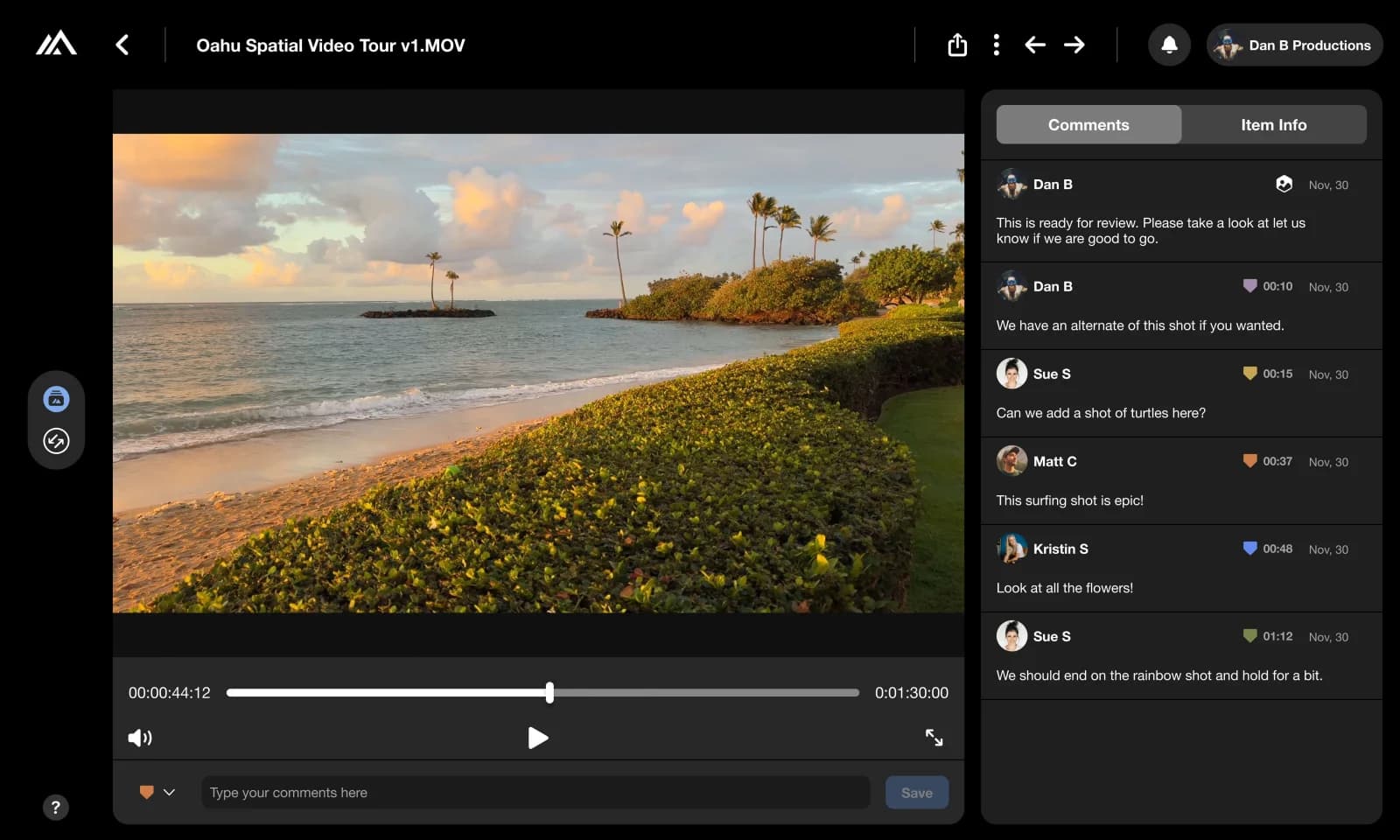Toggle the spatial video view icon
The width and height of the screenshot is (1400, 840).
[56, 399]
